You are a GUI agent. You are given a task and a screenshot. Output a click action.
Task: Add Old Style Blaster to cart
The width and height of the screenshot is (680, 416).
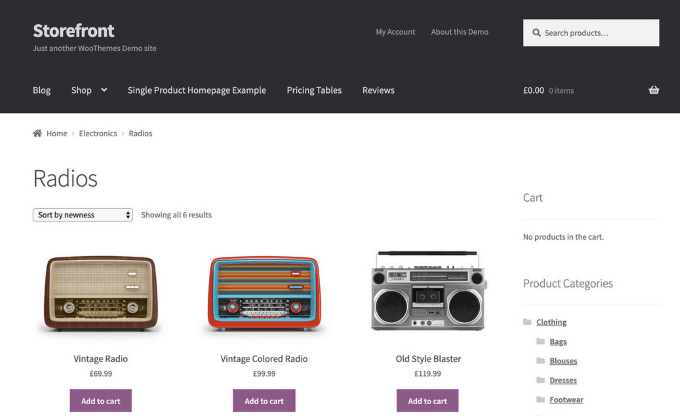click(427, 401)
